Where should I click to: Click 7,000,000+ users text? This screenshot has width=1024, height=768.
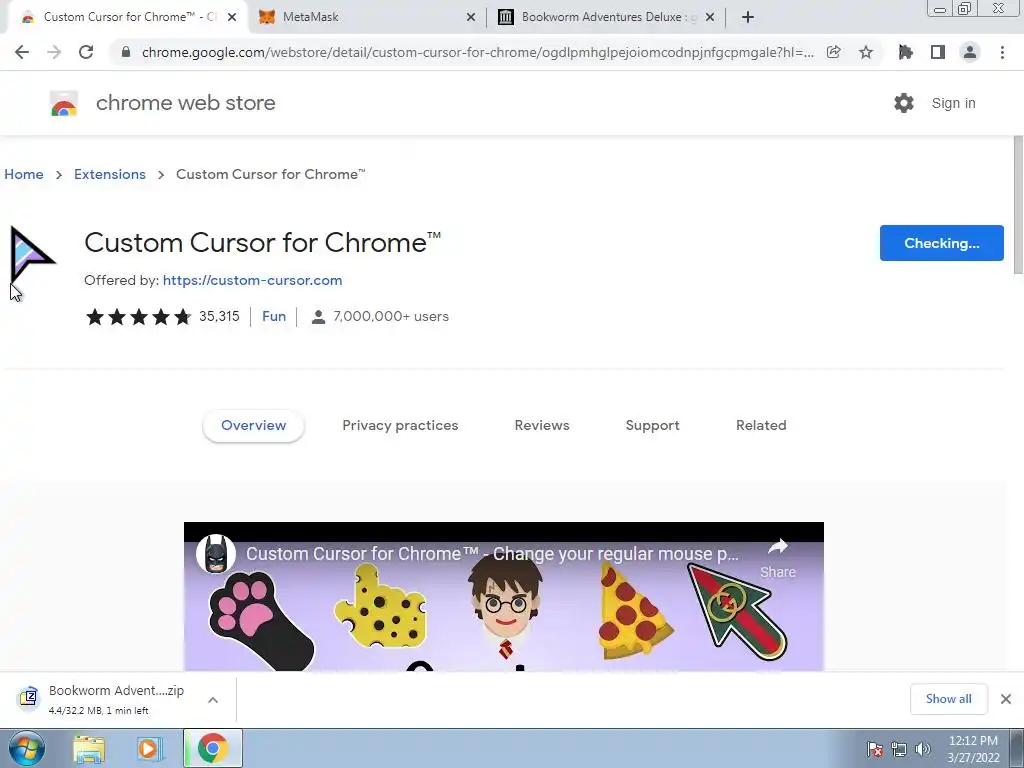(x=391, y=317)
